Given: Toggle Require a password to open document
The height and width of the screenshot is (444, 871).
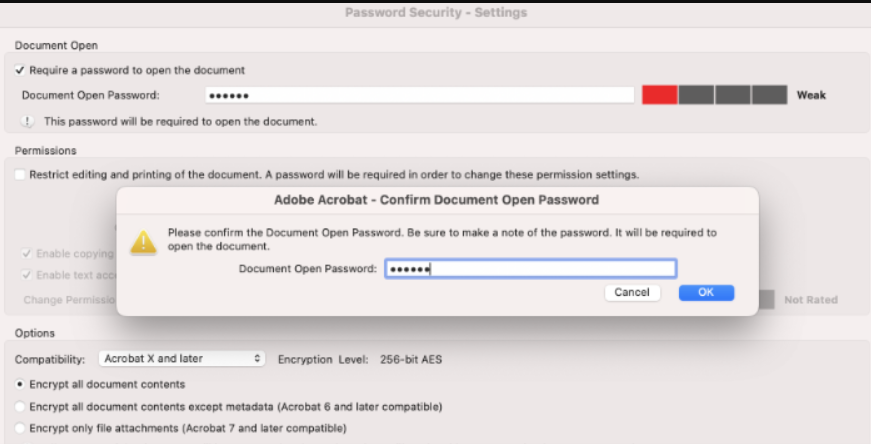Looking at the screenshot, I should point(21,70).
